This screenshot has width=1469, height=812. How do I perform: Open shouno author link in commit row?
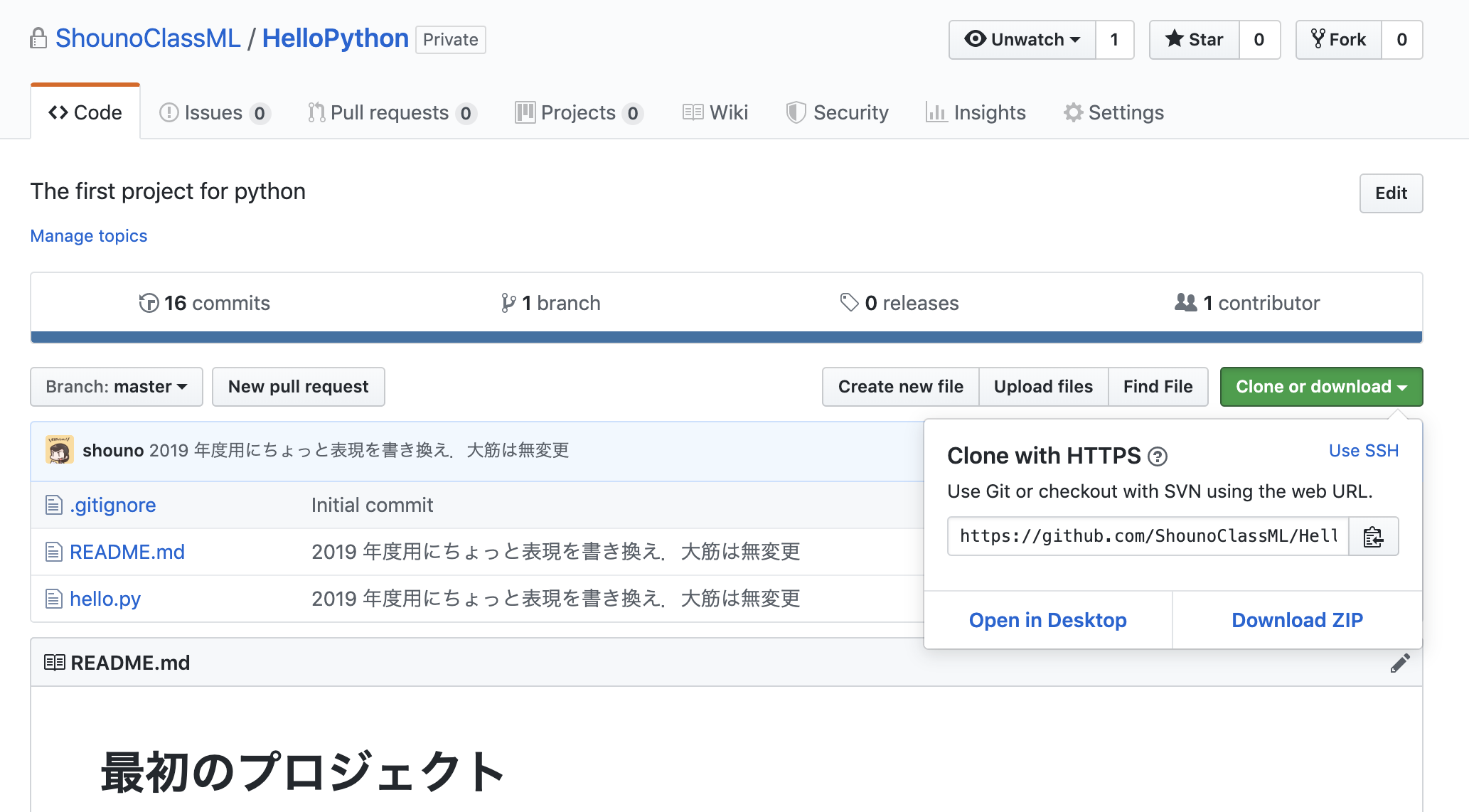[113, 450]
